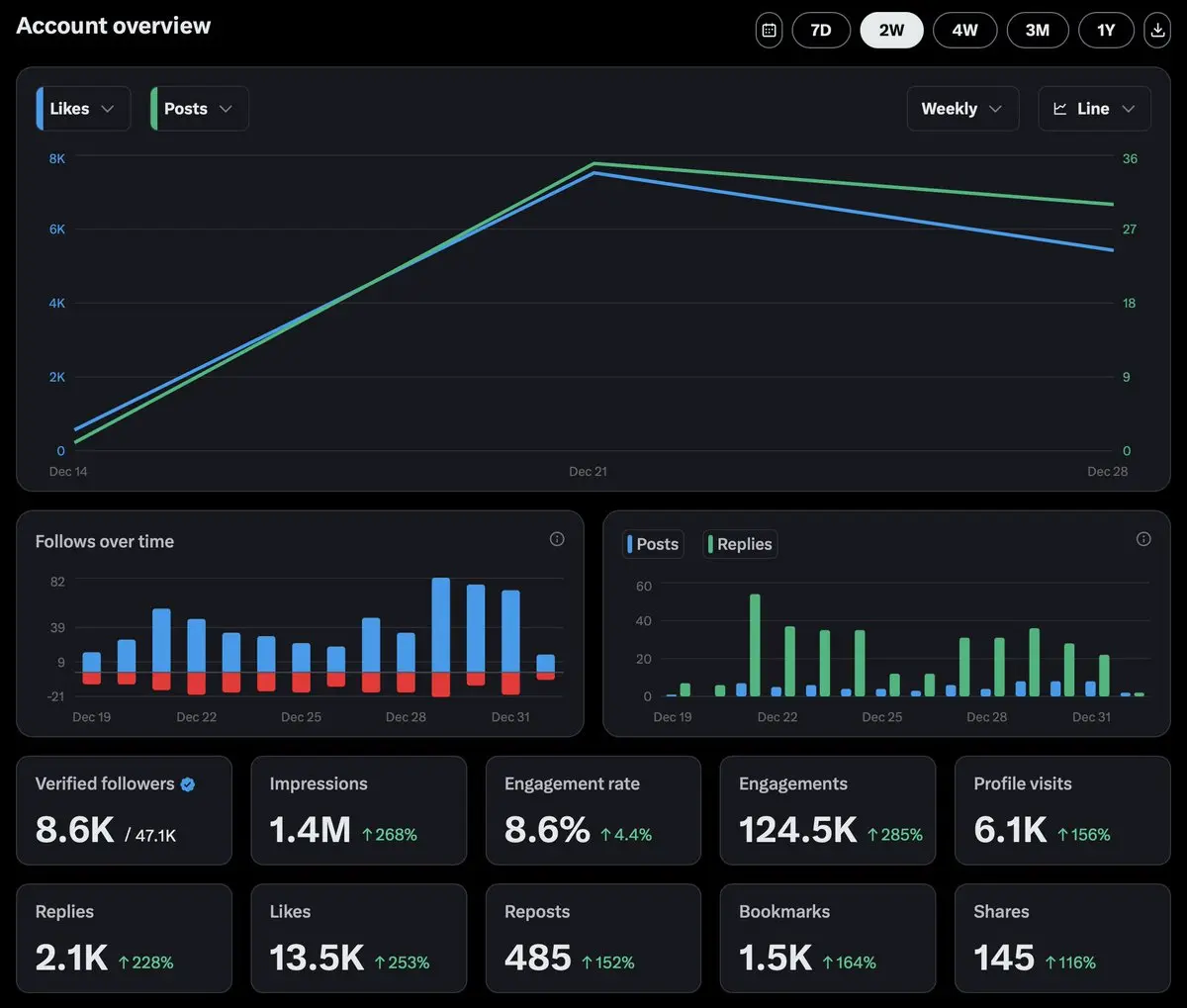Click up arrow next to Engagements 285%
This screenshot has width=1187, height=1008.
(872, 835)
